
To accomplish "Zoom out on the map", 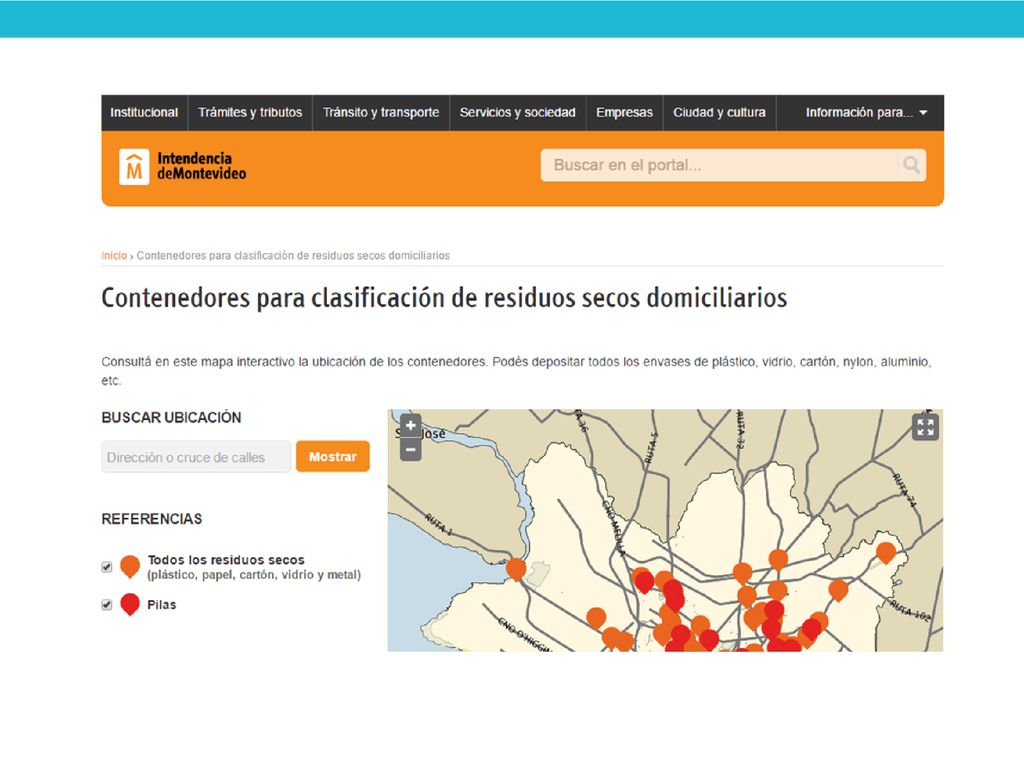I will coord(410,449).
